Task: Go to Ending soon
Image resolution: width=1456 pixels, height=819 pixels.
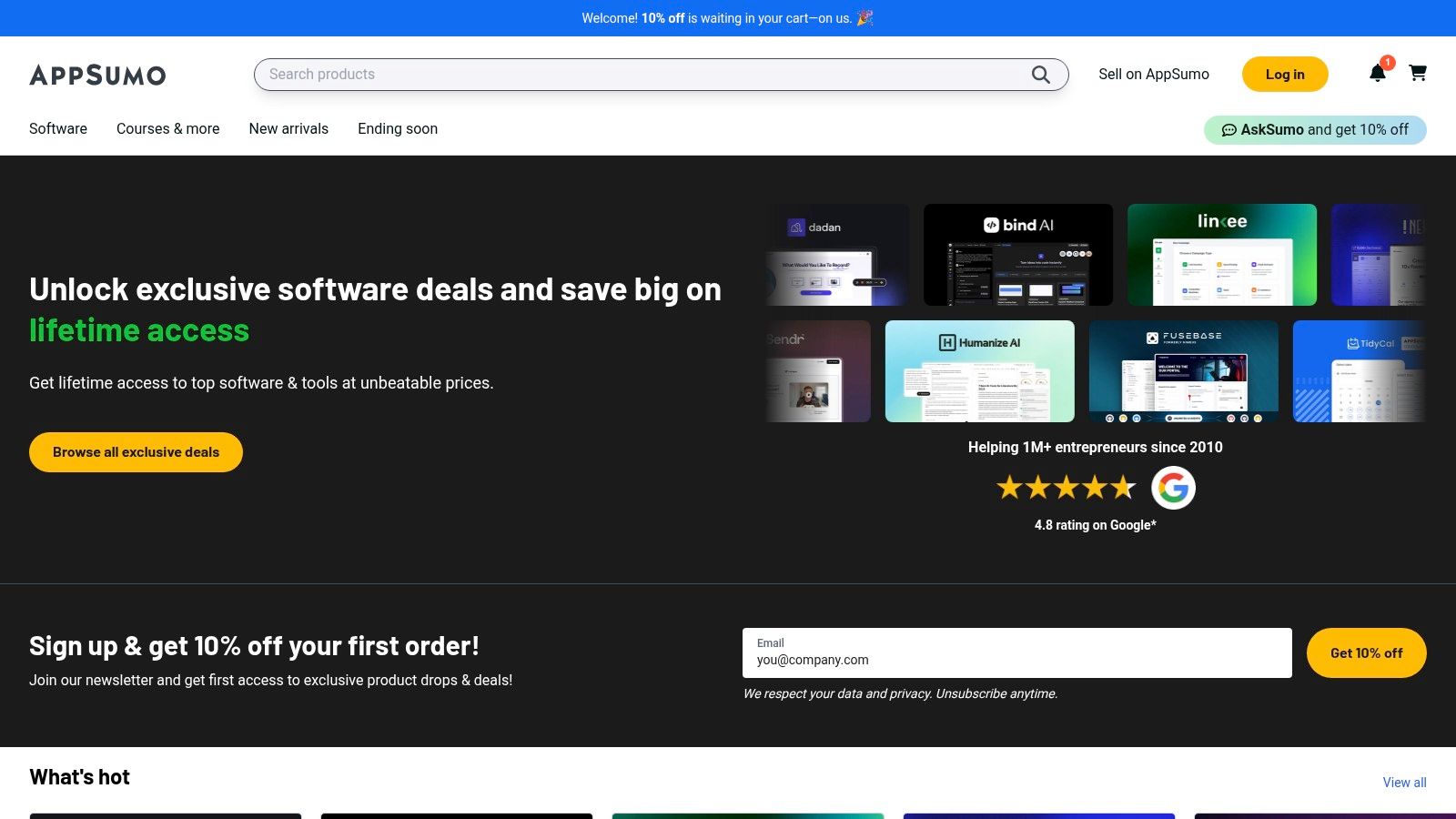Action: [x=398, y=128]
